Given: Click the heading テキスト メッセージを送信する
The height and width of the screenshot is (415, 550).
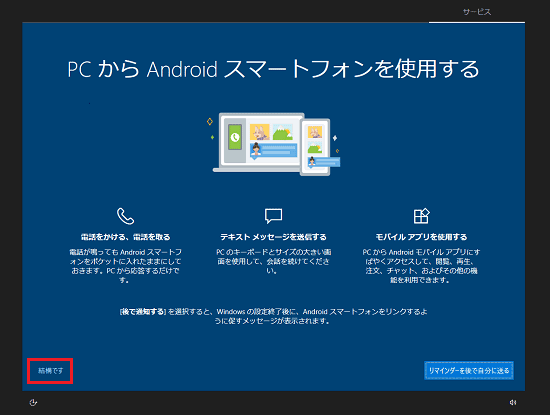Looking at the screenshot, I should point(273,237).
